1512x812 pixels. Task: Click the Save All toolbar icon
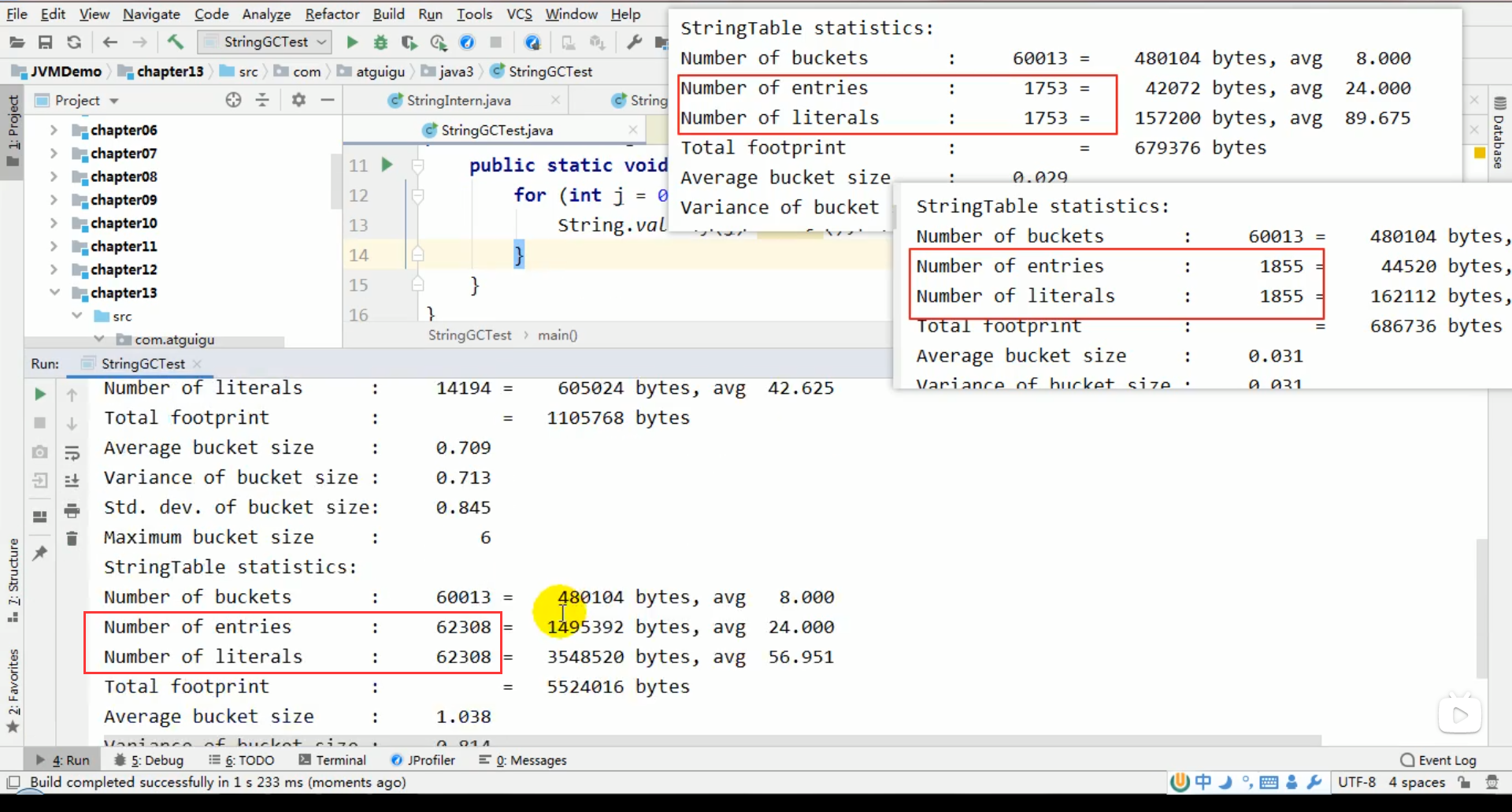click(x=45, y=43)
